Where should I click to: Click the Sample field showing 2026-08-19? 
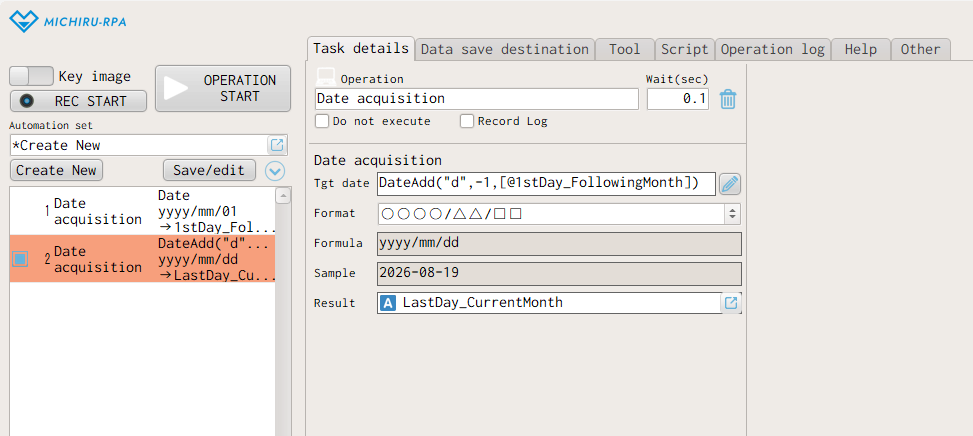pos(559,273)
